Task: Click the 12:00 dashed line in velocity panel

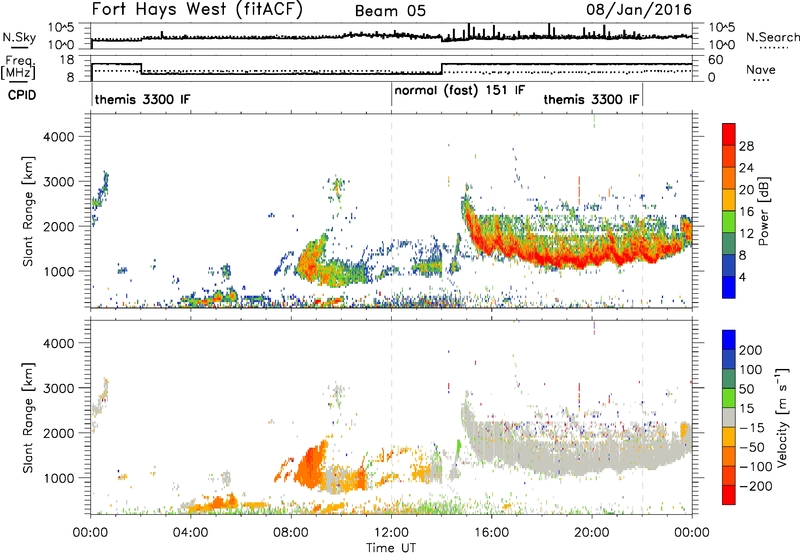Action: (391, 416)
